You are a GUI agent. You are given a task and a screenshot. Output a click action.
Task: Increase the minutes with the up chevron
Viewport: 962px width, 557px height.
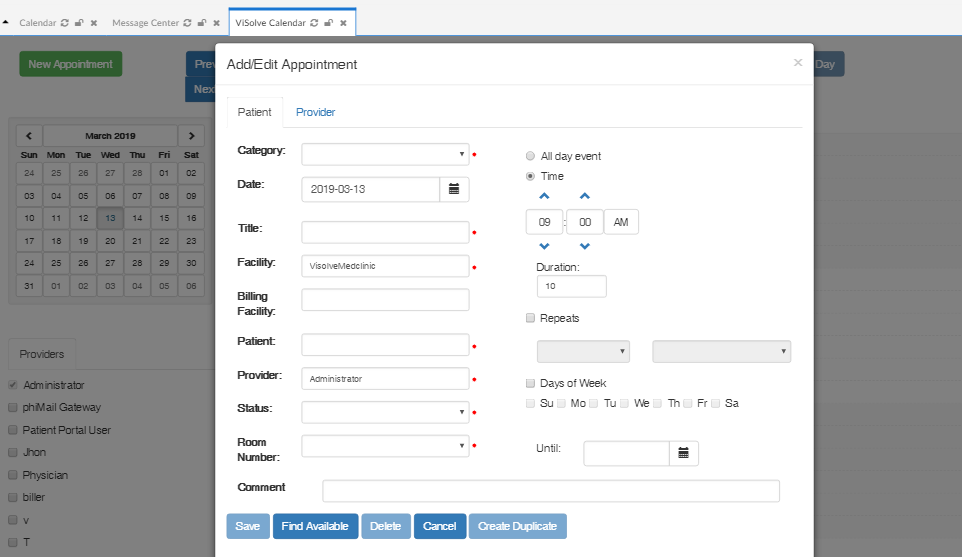(585, 196)
